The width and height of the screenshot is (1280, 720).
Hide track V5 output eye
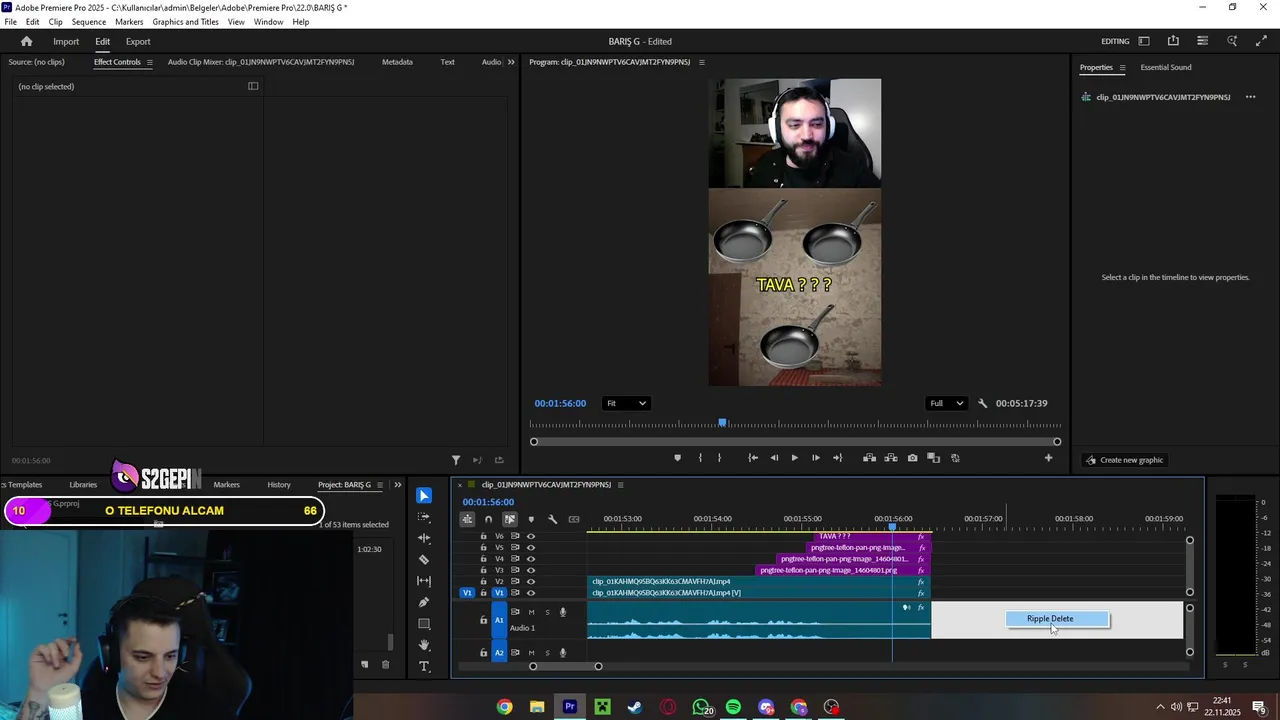(531, 548)
